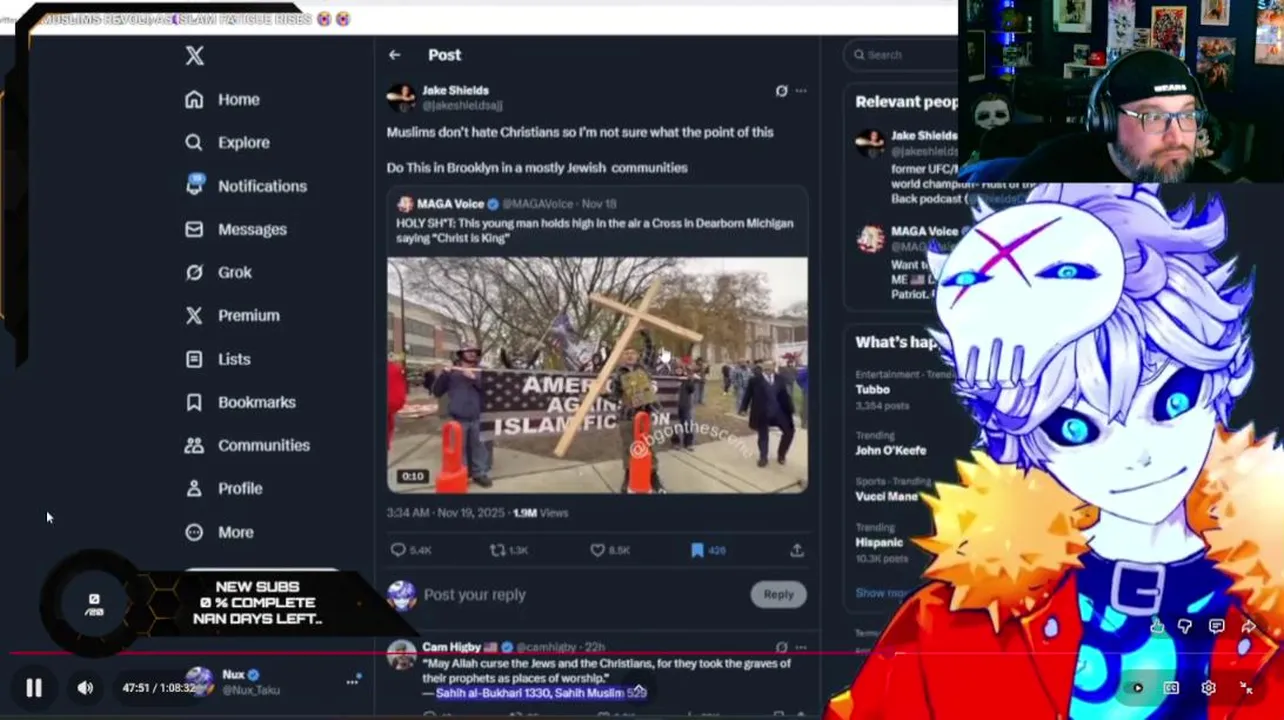Click the dislike thumbs-down icon on video overlay
The width and height of the screenshot is (1284, 720).
(1185, 627)
